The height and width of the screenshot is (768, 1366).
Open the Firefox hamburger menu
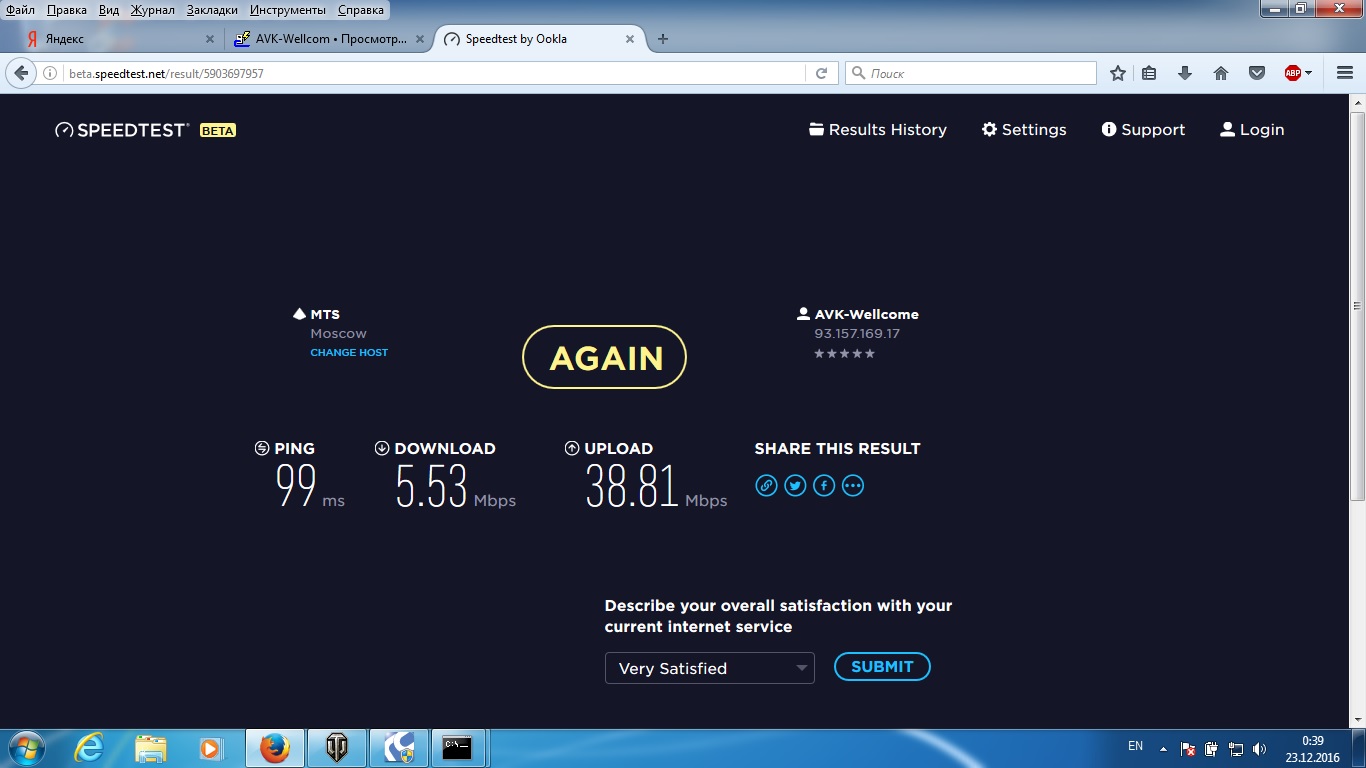coord(1345,73)
